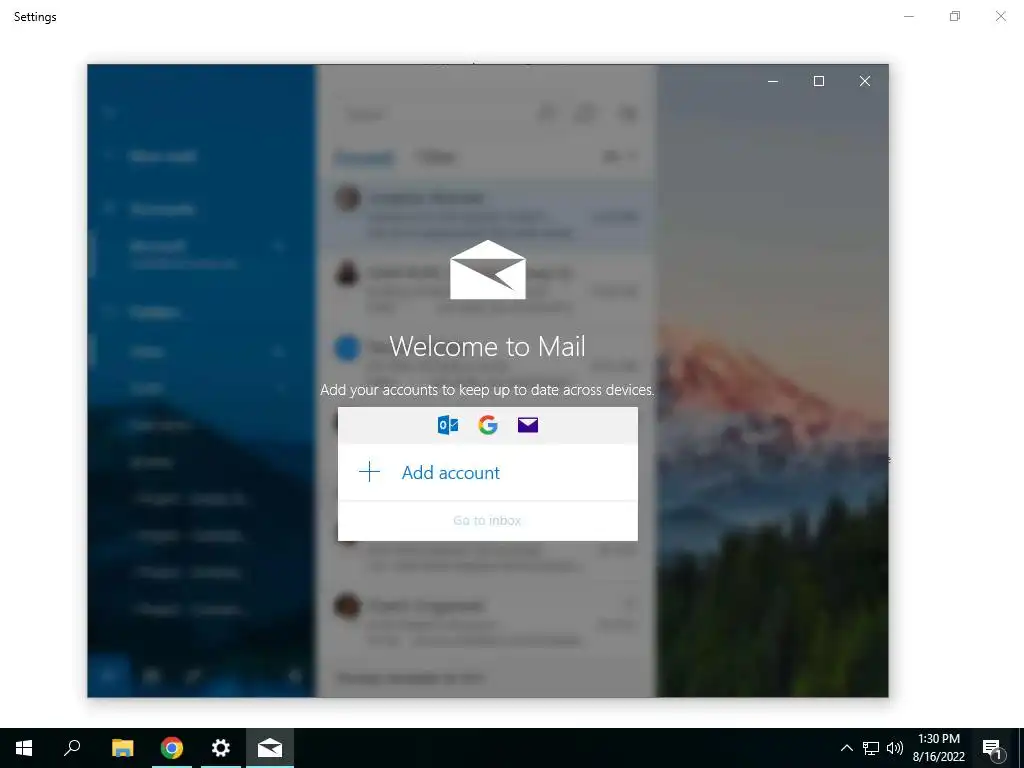Click the plus icon beside Add account
1024x768 pixels.
pyautogui.click(x=370, y=472)
